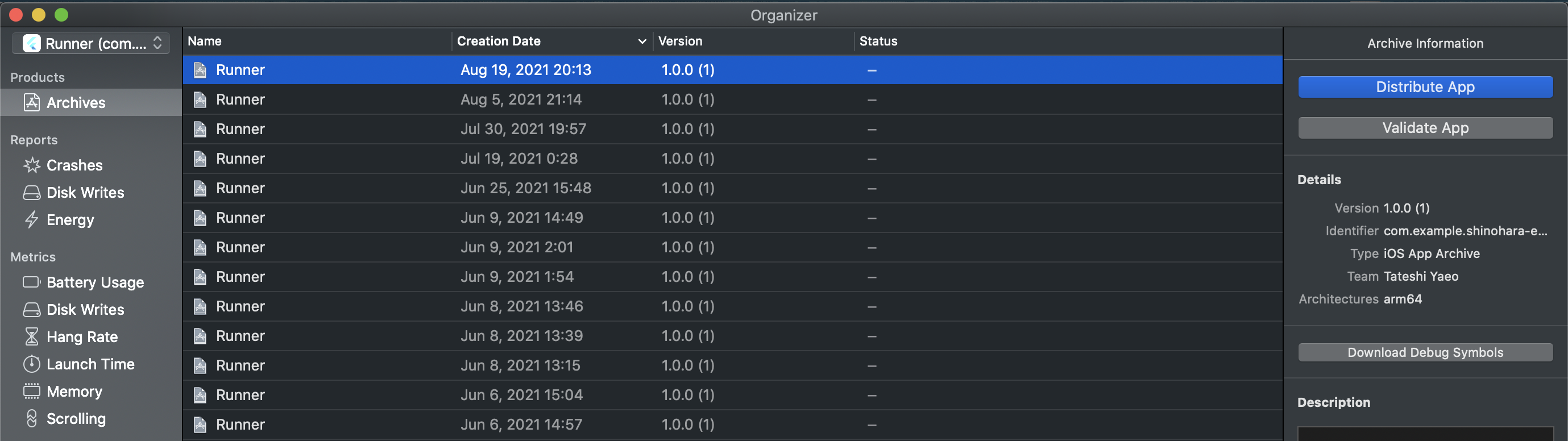Open Scrolling metrics

pos(76,418)
